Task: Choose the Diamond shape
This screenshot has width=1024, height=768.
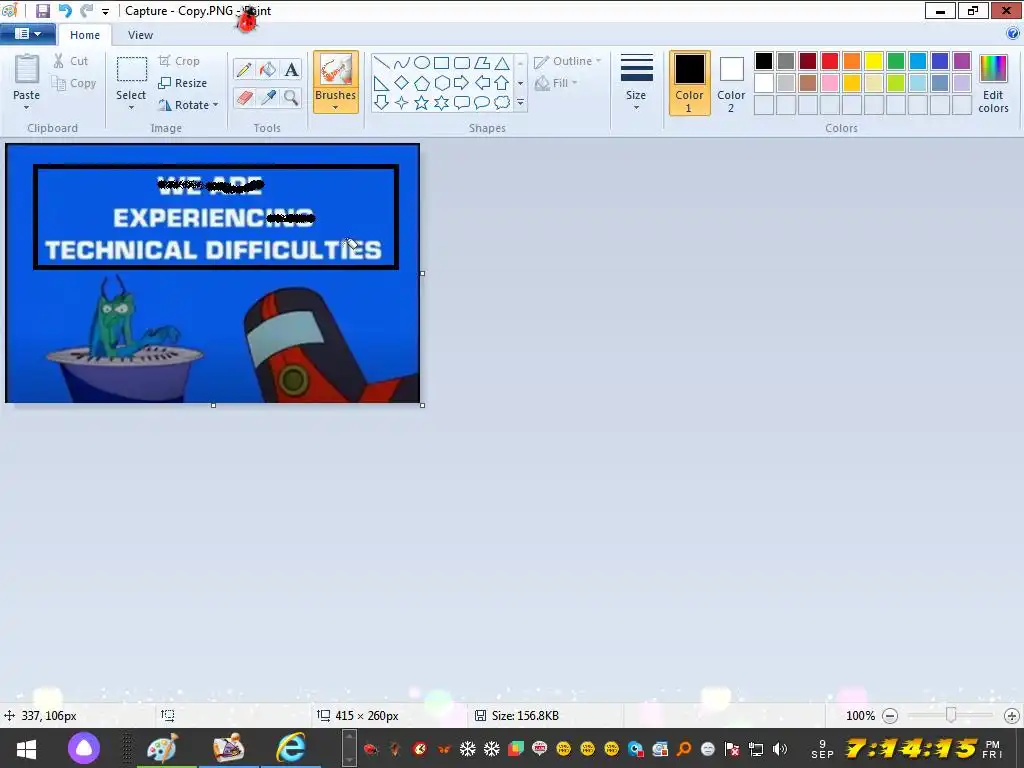Action: click(402, 83)
